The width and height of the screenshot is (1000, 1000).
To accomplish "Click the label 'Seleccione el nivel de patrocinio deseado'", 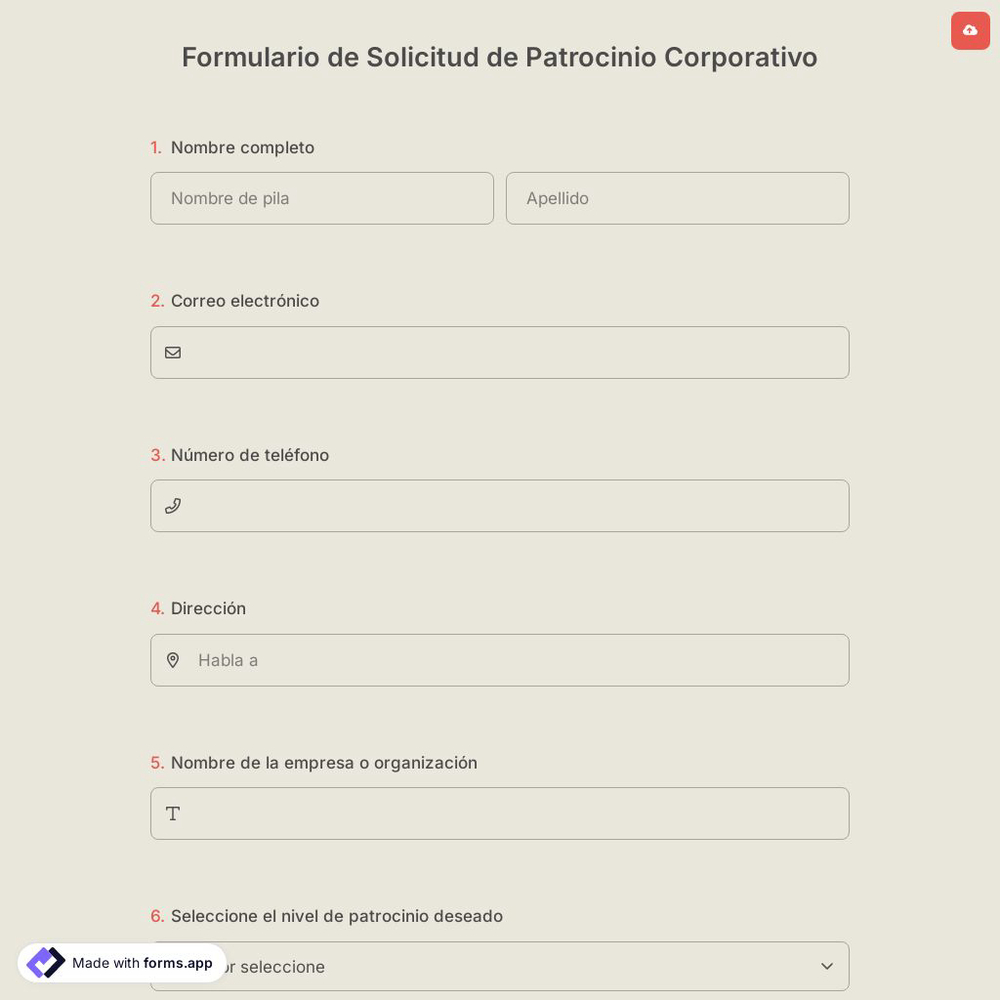I will (x=335, y=916).
